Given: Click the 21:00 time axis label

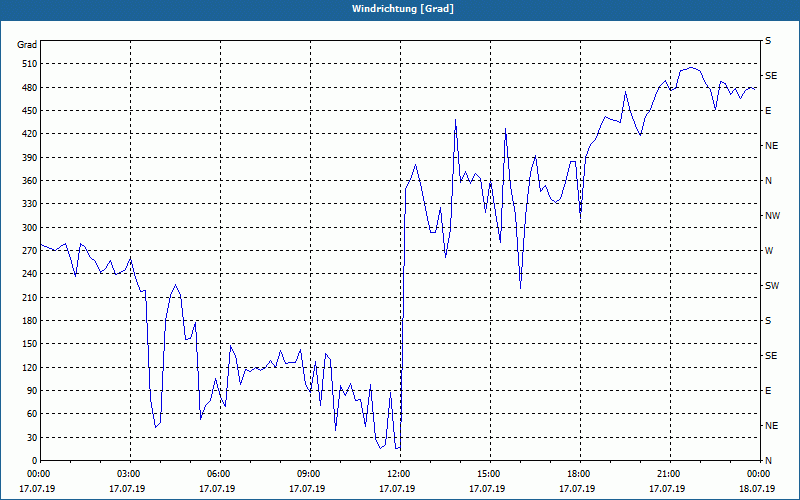Looking at the screenshot, I should point(667,474).
